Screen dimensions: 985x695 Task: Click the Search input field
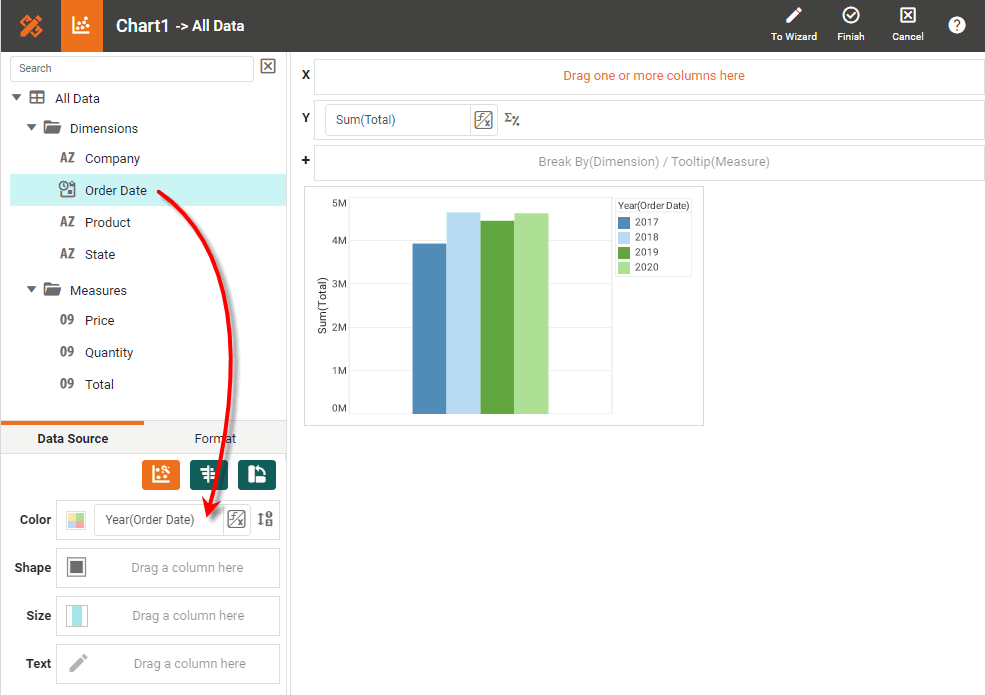[132, 68]
